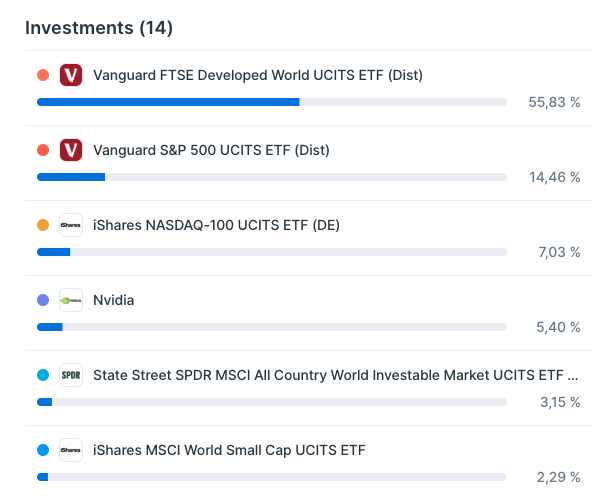Select the blue dot for iShares MSCI World Small Cap
Screen dimensions: 614x498
43,450
